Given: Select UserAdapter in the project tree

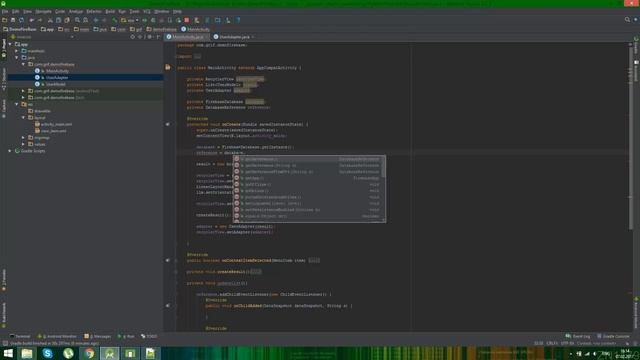Looking at the screenshot, I should [57, 78].
